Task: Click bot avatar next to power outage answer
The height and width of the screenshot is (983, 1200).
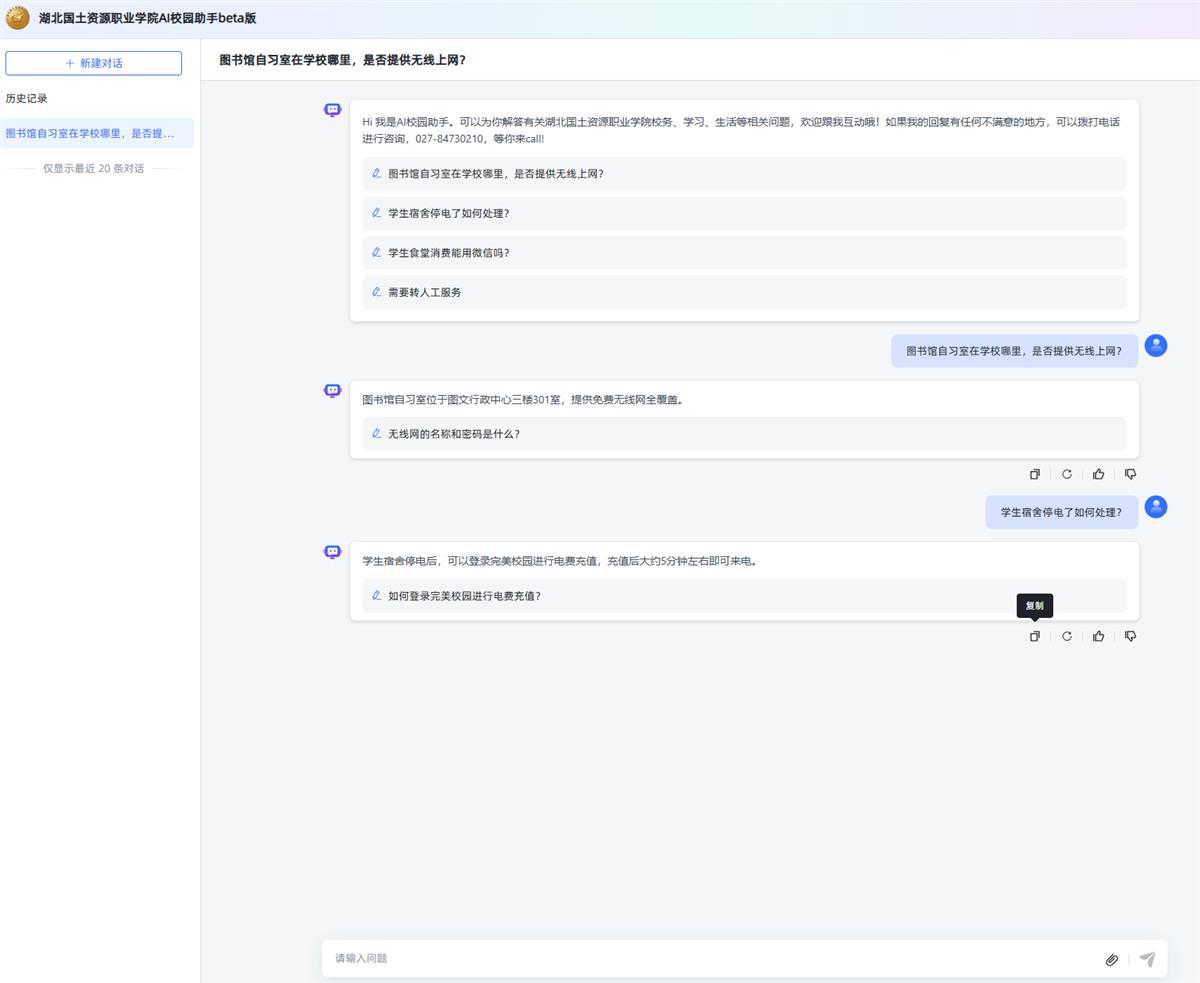Action: tap(333, 551)
